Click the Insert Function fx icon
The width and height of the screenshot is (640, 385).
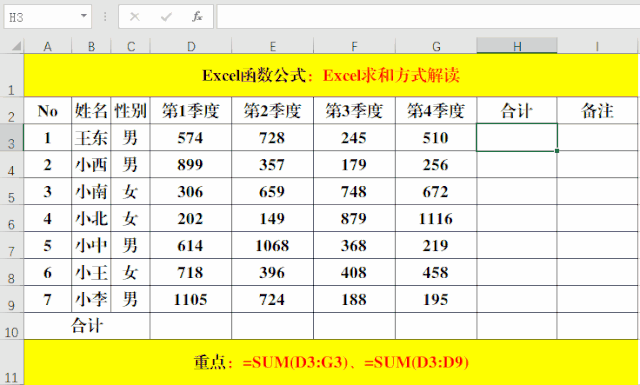(x=197, y=17)
